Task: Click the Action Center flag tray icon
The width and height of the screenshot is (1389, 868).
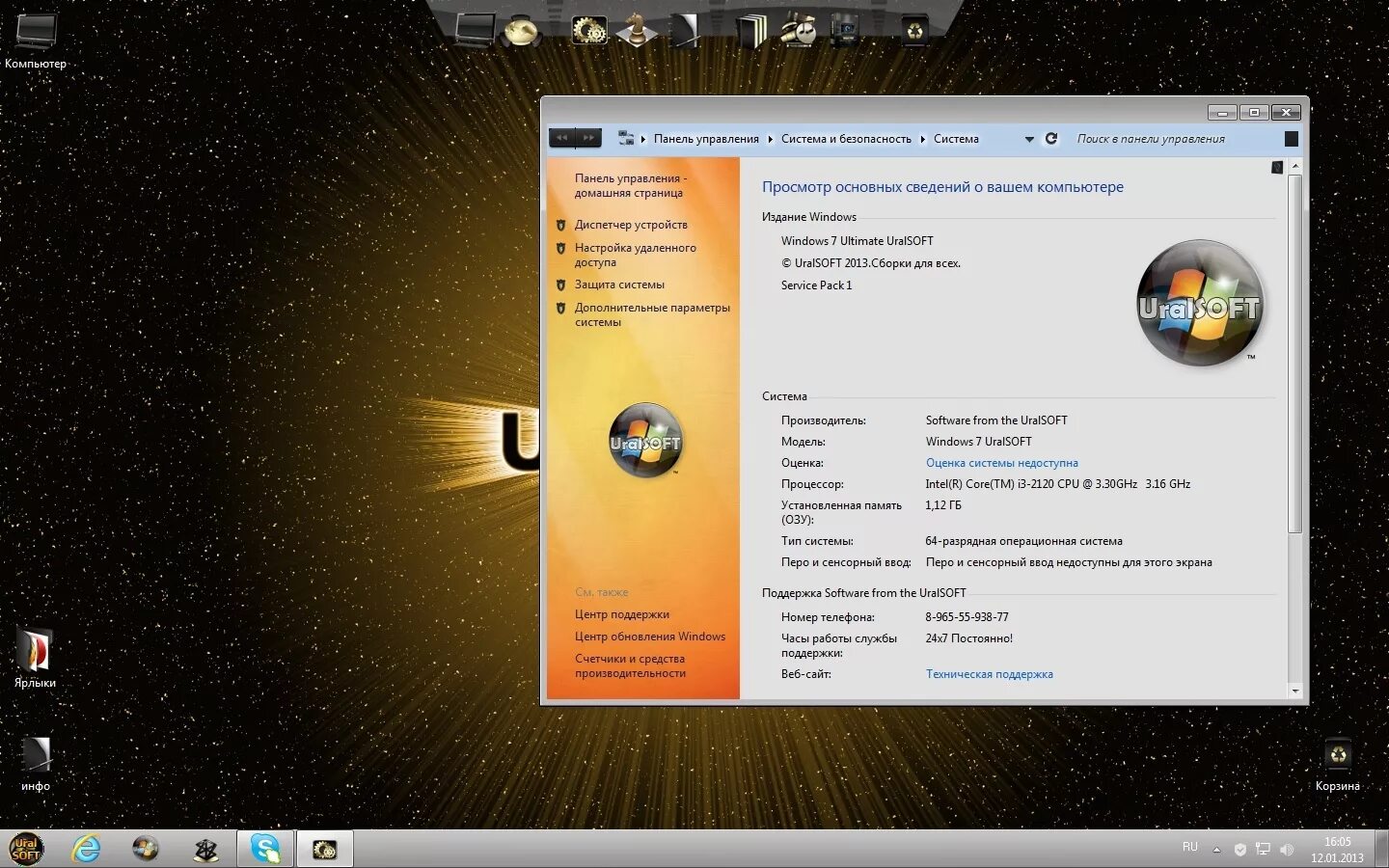Action: click(1240, 850)
